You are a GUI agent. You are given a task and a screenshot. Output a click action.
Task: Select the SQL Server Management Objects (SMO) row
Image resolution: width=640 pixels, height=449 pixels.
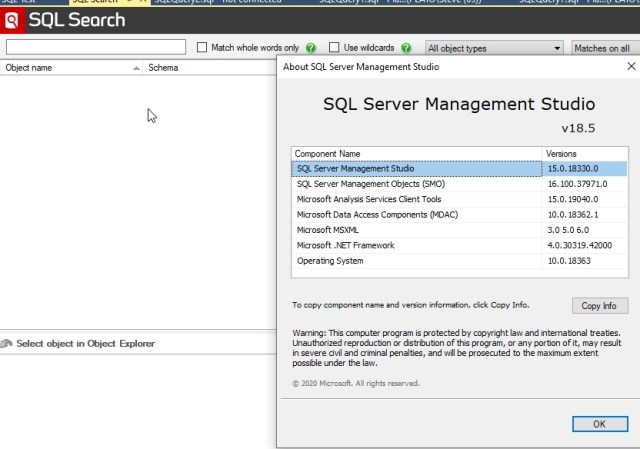[416, 184]
